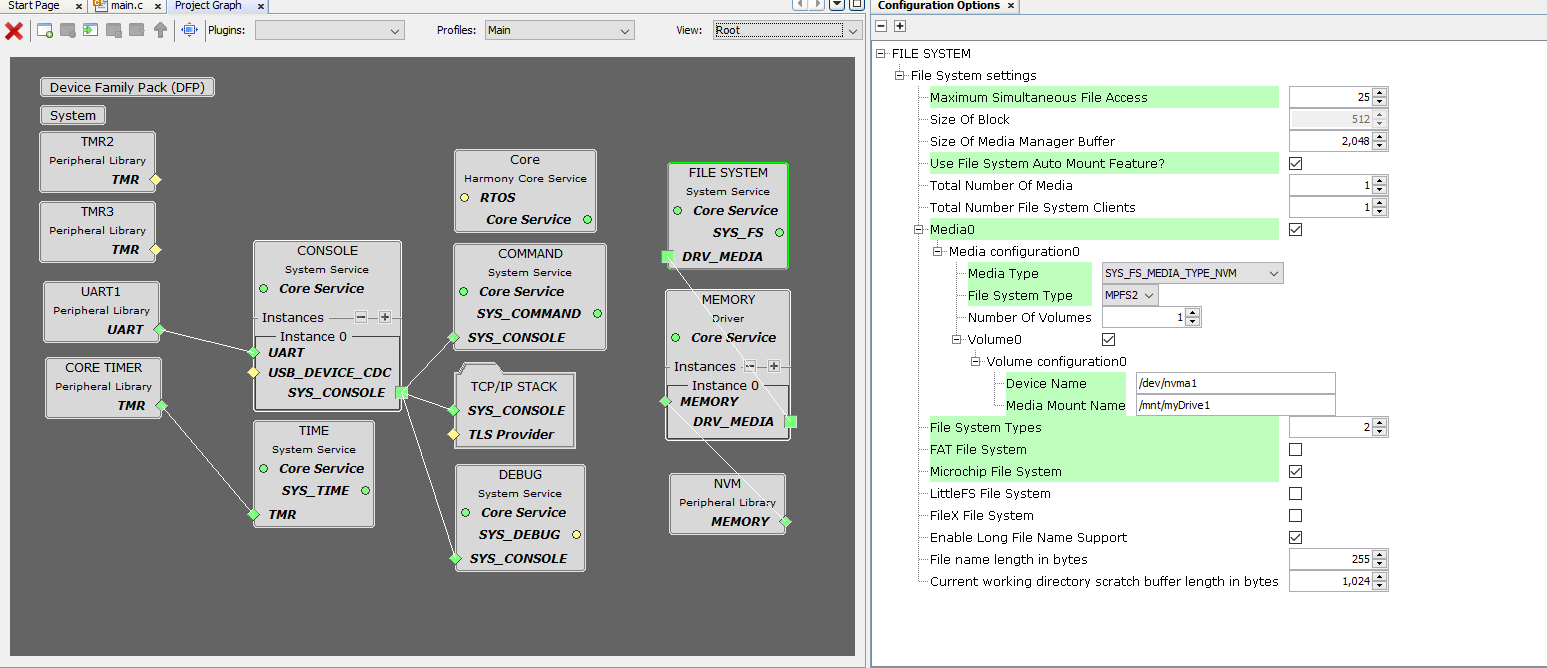
Task: Toggle the LittleFS File System checkbox
Action: [x=1295, y=494]
